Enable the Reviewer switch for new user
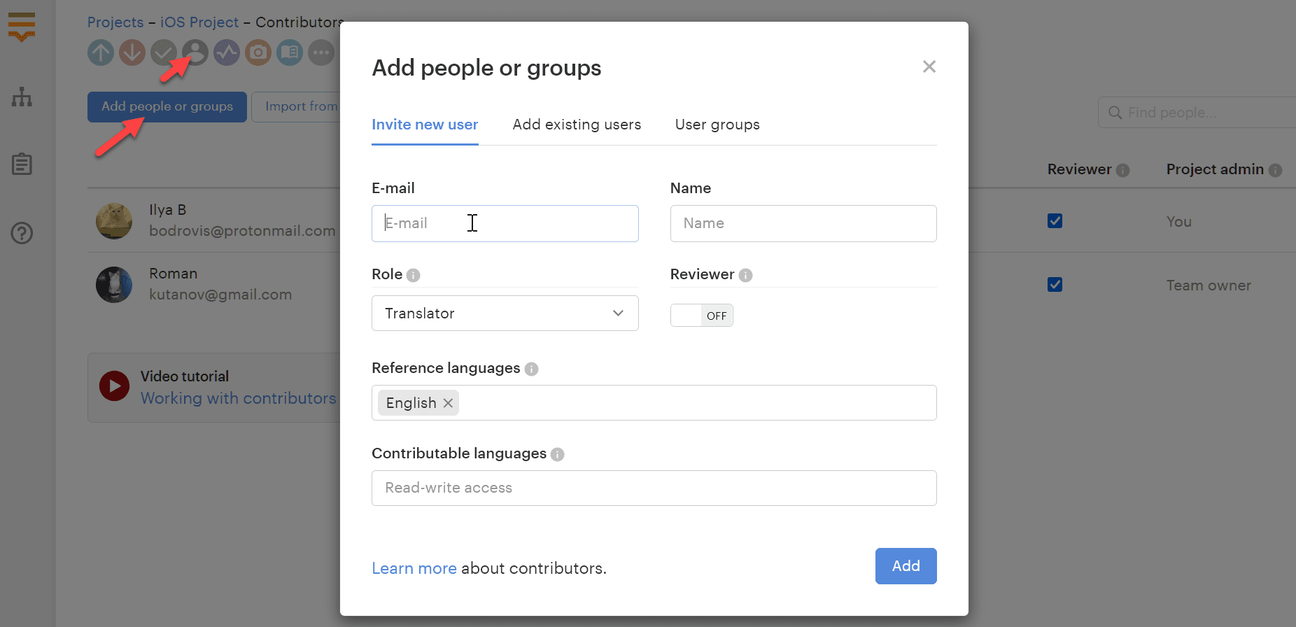Image resolution: width=1296 pixels, height=627 pixels. pyautogui.click(x=701, y=314)
